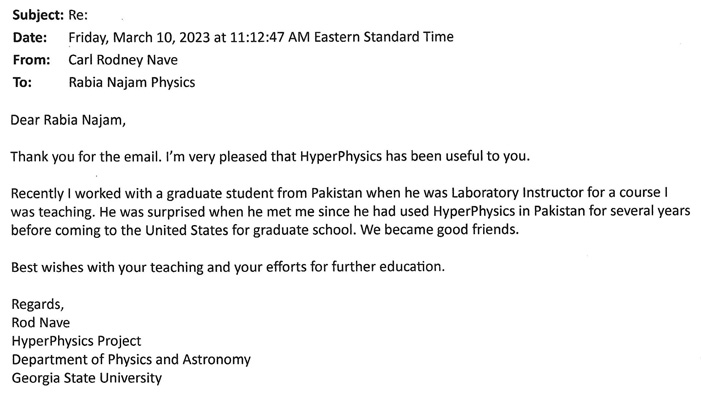Screen dimensions: 701x404
Task: Click "Laboratory Instructor" in the second paragraph
Action: pos(517,193)
